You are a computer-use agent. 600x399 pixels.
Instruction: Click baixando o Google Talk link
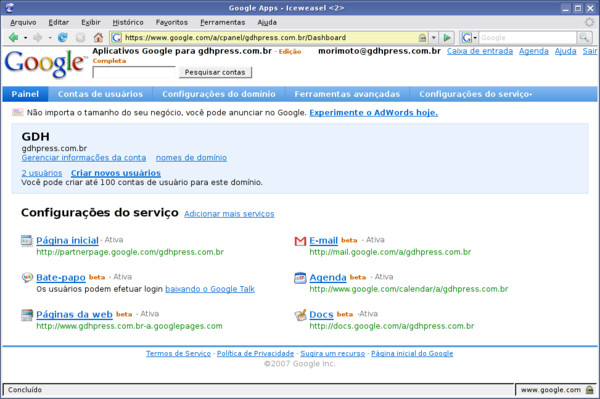click(x=210, y=289)
